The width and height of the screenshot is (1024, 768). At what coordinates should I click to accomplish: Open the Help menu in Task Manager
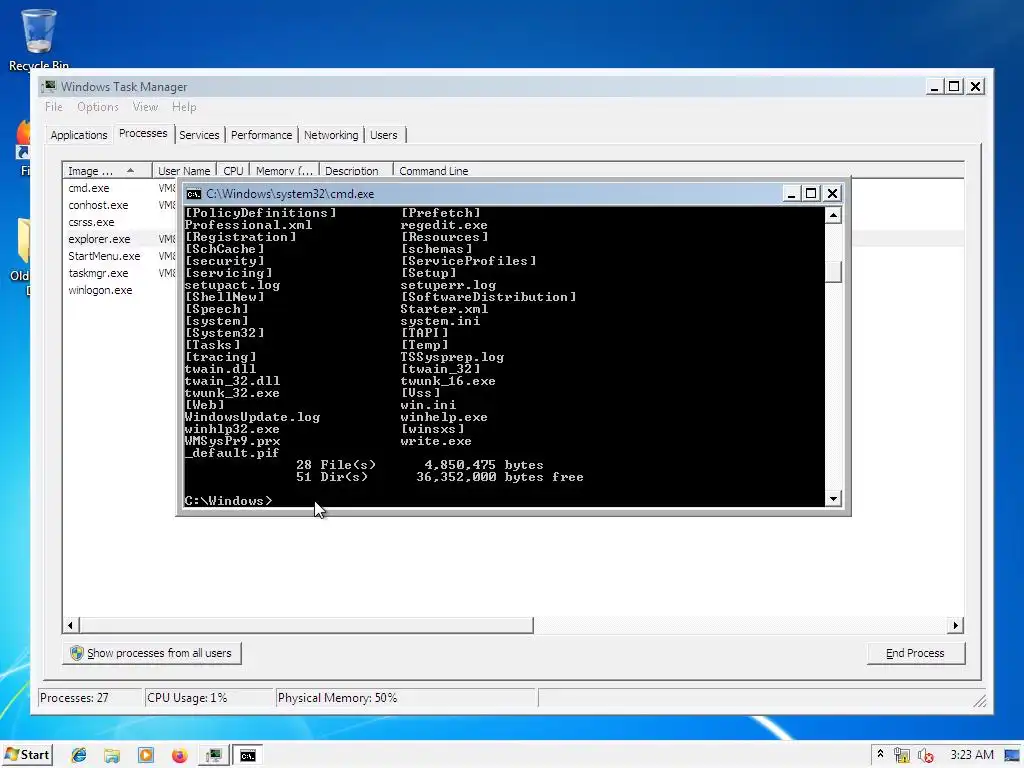pyautogui.click(x=184, y=106)
